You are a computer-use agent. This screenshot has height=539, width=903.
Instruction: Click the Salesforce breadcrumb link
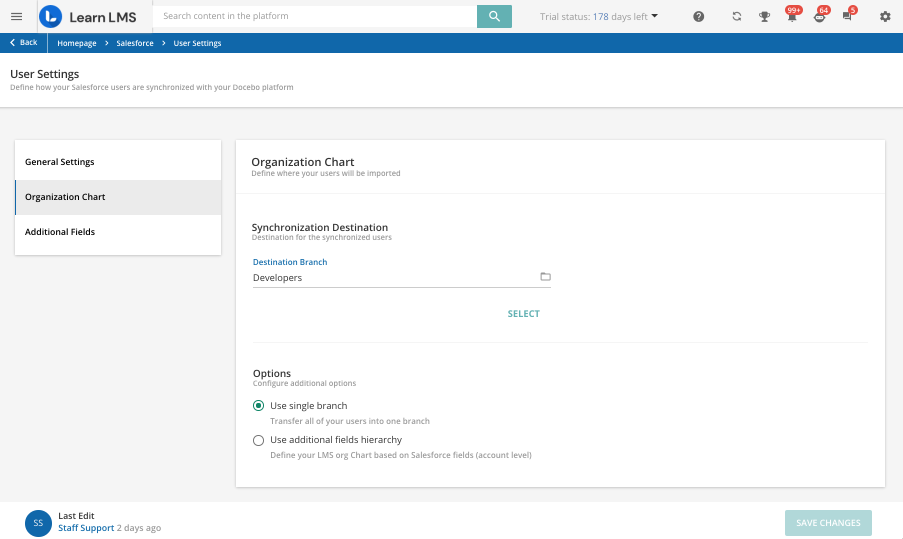tap(135, 43)
